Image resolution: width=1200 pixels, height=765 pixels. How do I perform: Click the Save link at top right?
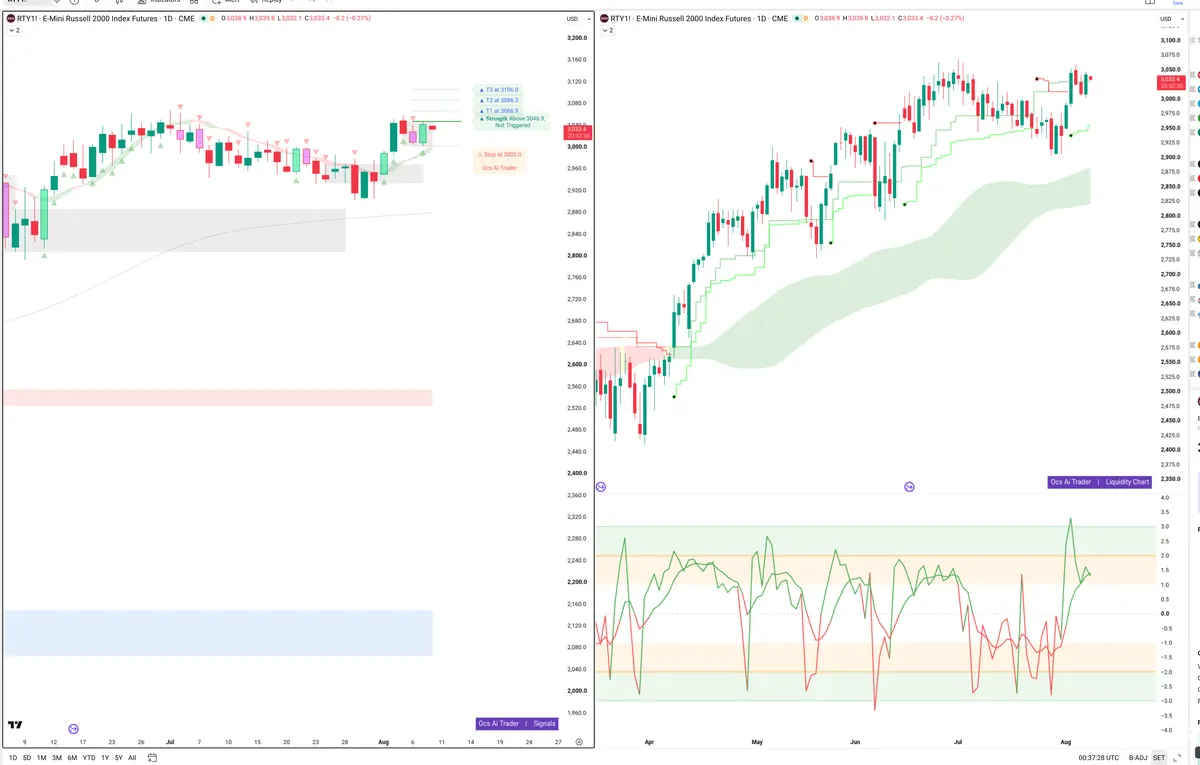[1177, 3]
